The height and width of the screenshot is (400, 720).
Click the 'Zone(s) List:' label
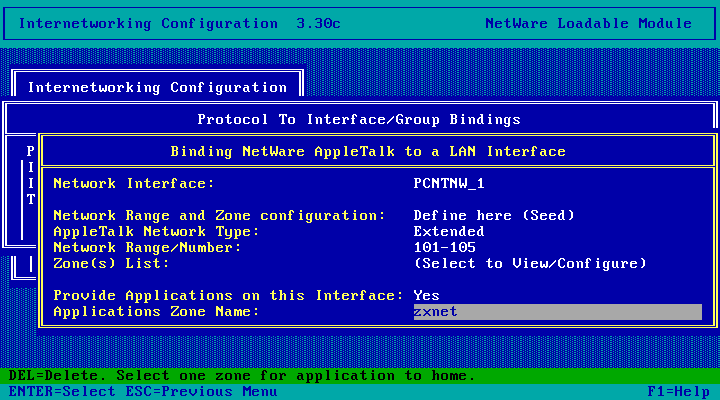111,264
